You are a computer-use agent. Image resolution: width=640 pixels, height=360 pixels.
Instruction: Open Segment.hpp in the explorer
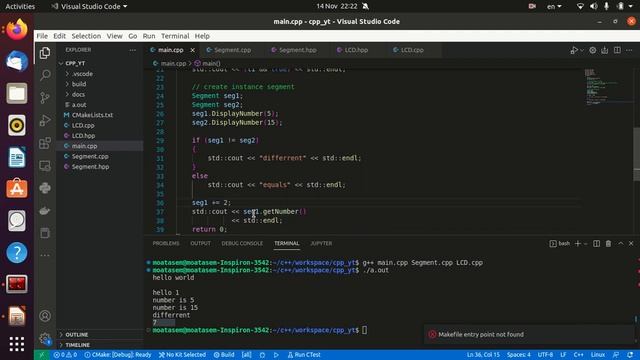pos(91,167)
